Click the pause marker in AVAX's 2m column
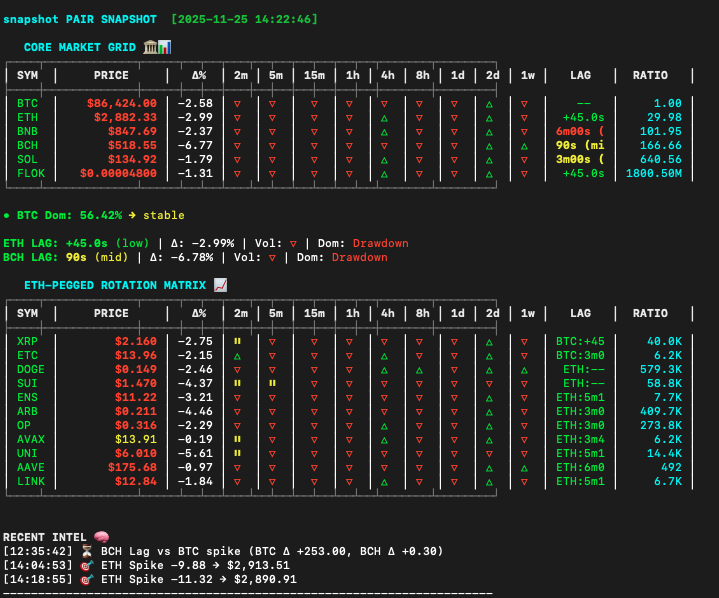Image resolution: width=719 pixels, height=598 pixels. (238, 439)
